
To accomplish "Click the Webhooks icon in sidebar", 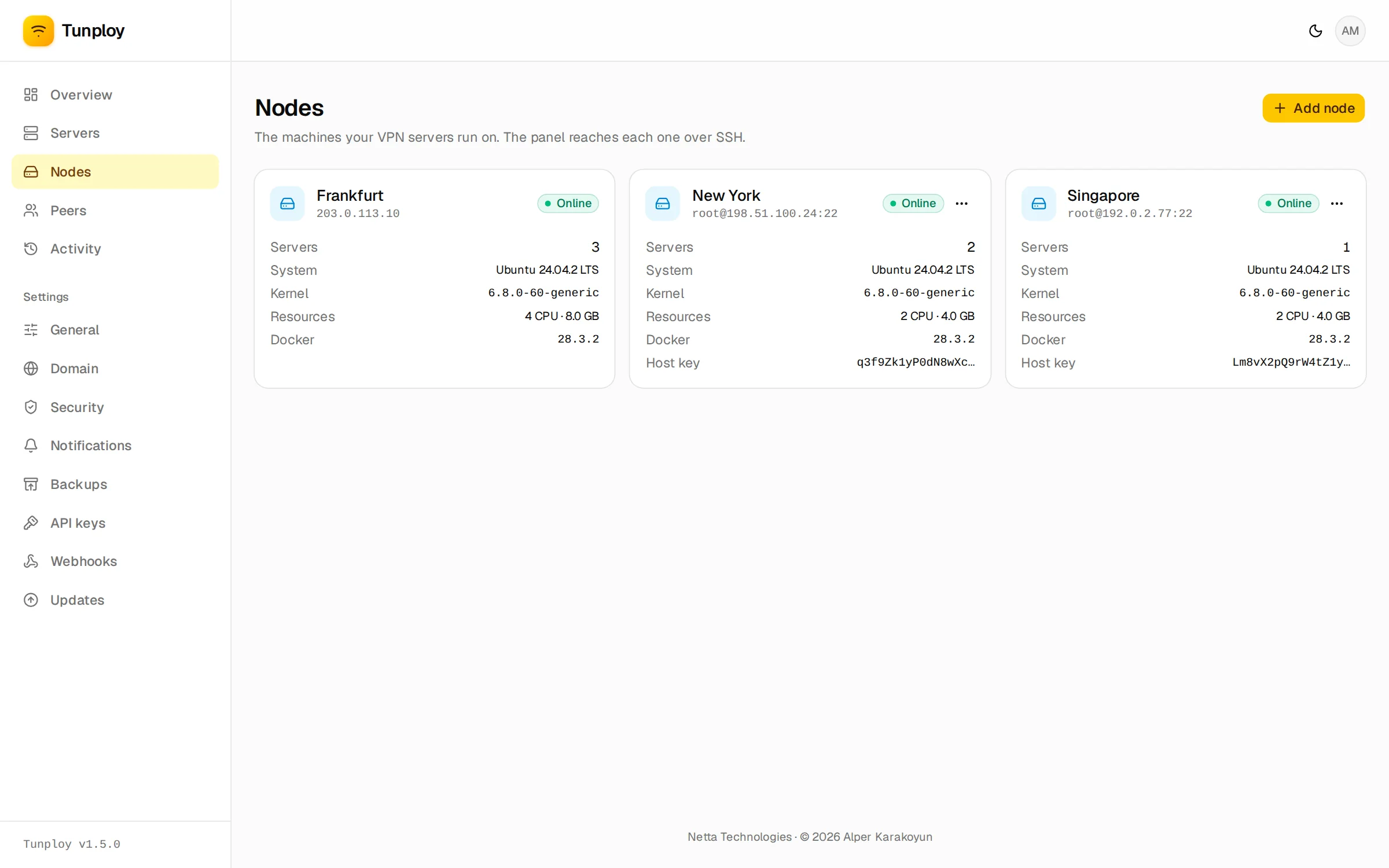I will pos(31,561).
